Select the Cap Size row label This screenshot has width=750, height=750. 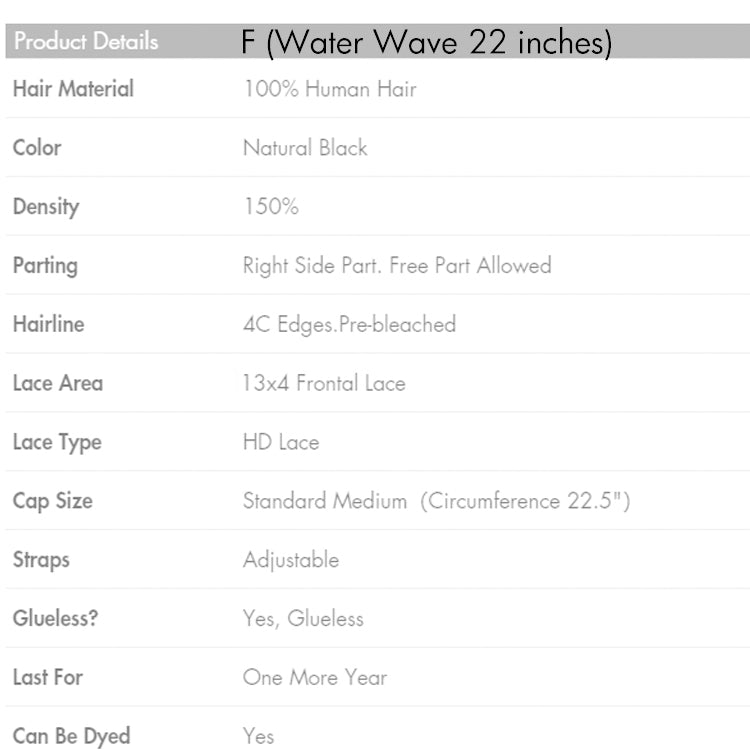[x=52, y=501]
